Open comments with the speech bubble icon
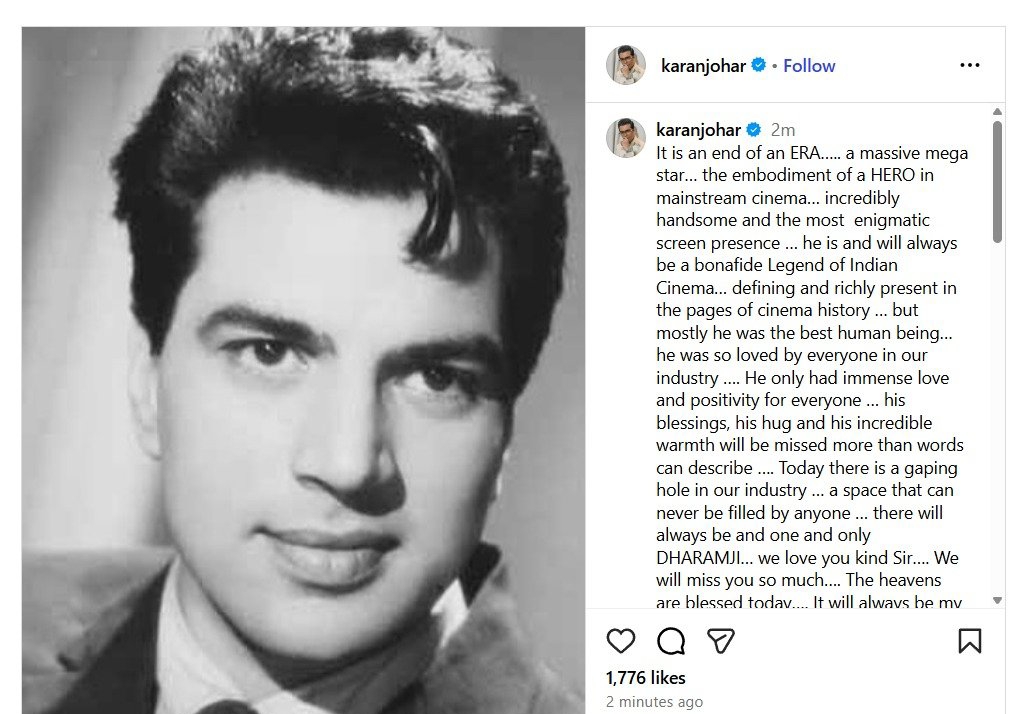1012x714 pixels. pyautogui.click(x=671, y=641)
